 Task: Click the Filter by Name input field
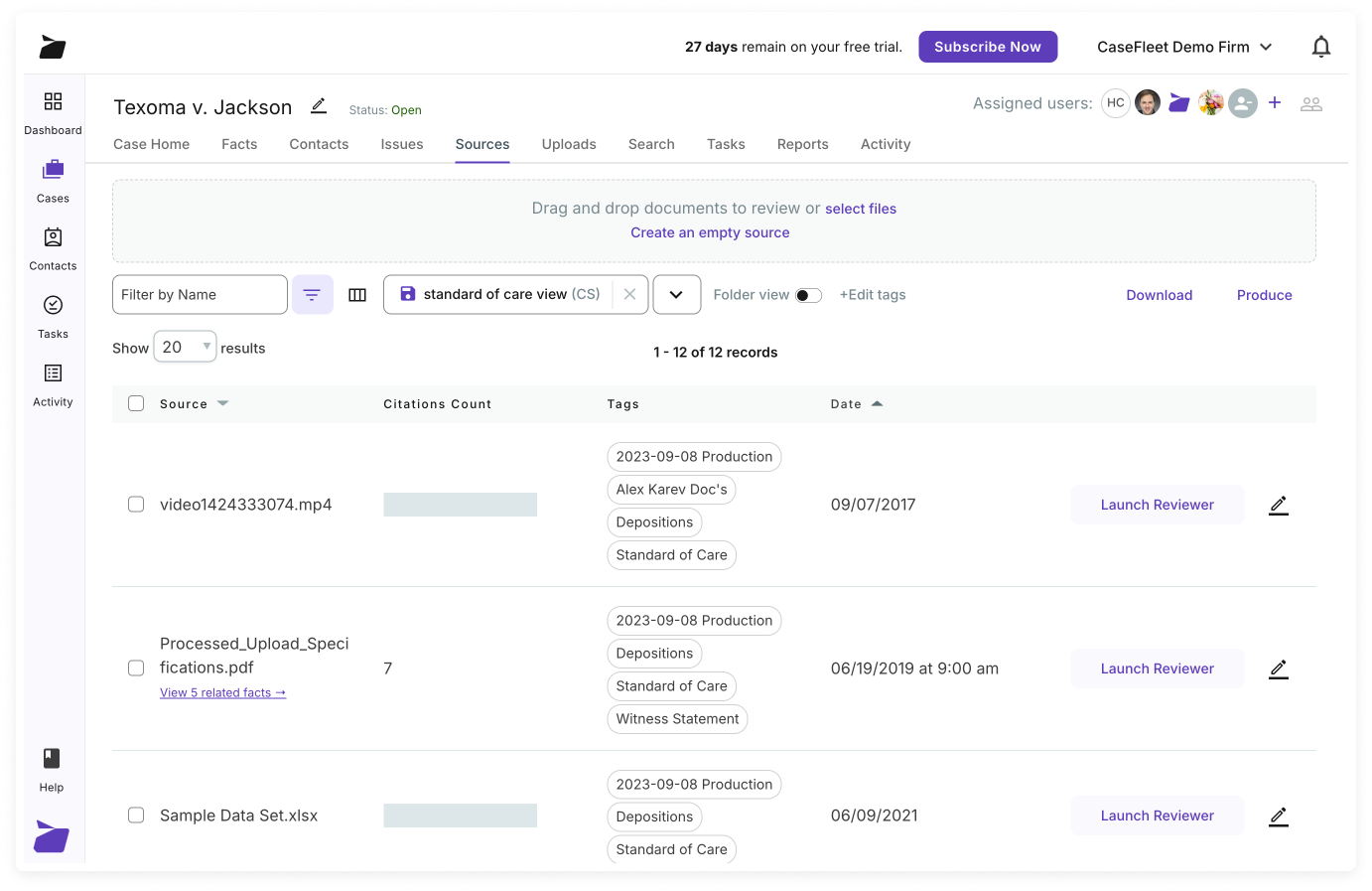pyautogui.click(x=199, y=294)
